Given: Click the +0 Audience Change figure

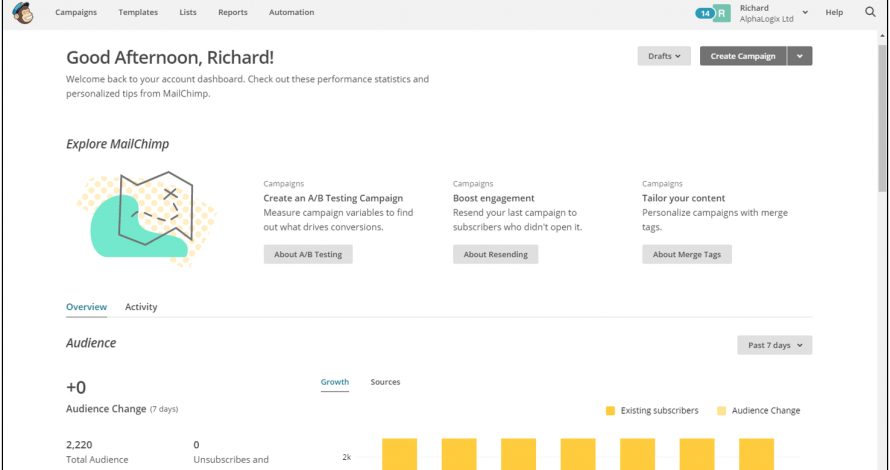Looking at the screenshot, I should 76,387.
